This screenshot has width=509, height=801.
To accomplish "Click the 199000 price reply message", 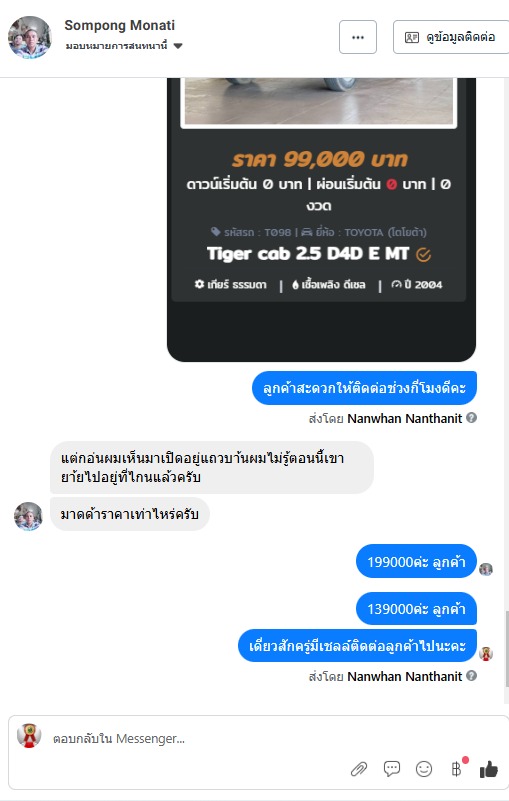I will [x=416, y=561].
